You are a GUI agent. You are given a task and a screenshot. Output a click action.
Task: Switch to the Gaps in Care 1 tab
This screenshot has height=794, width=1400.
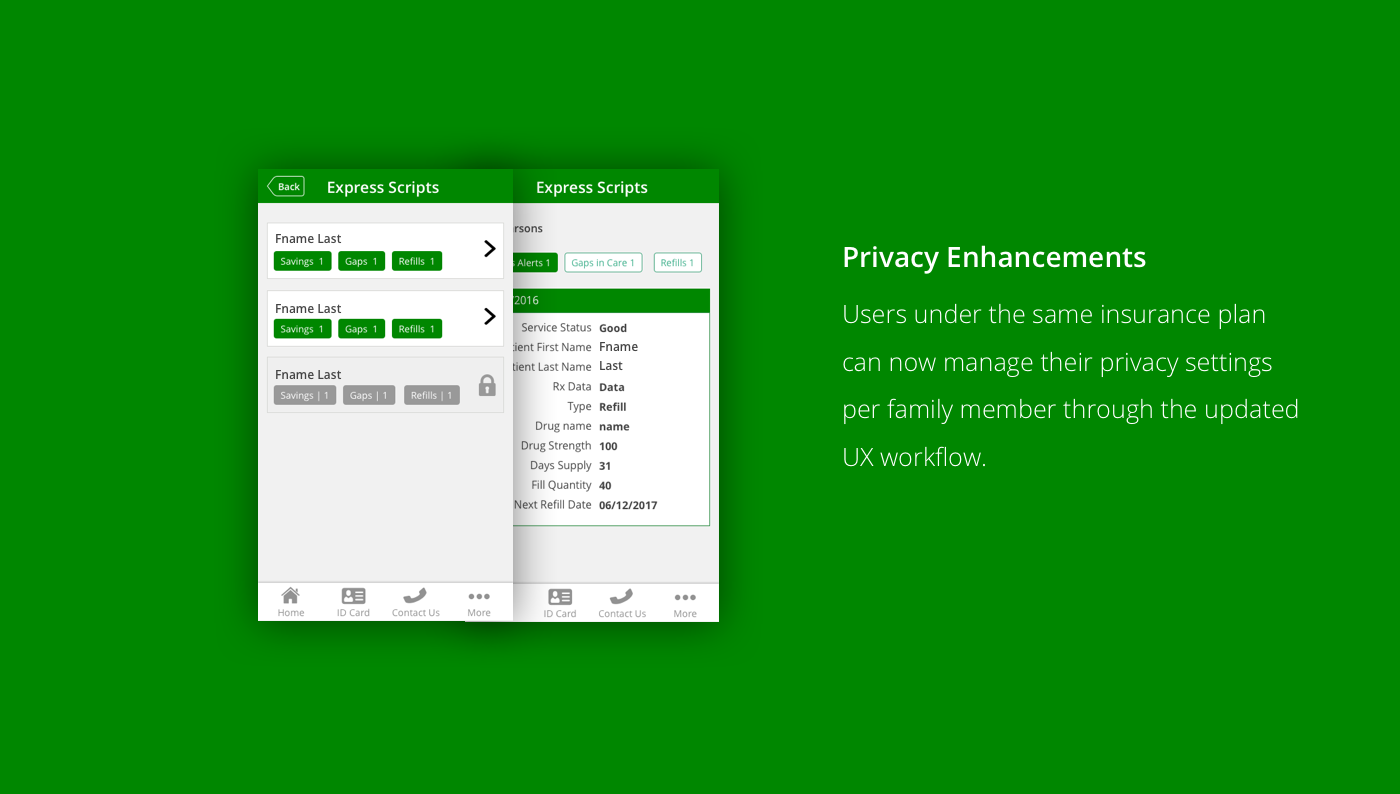603,263
